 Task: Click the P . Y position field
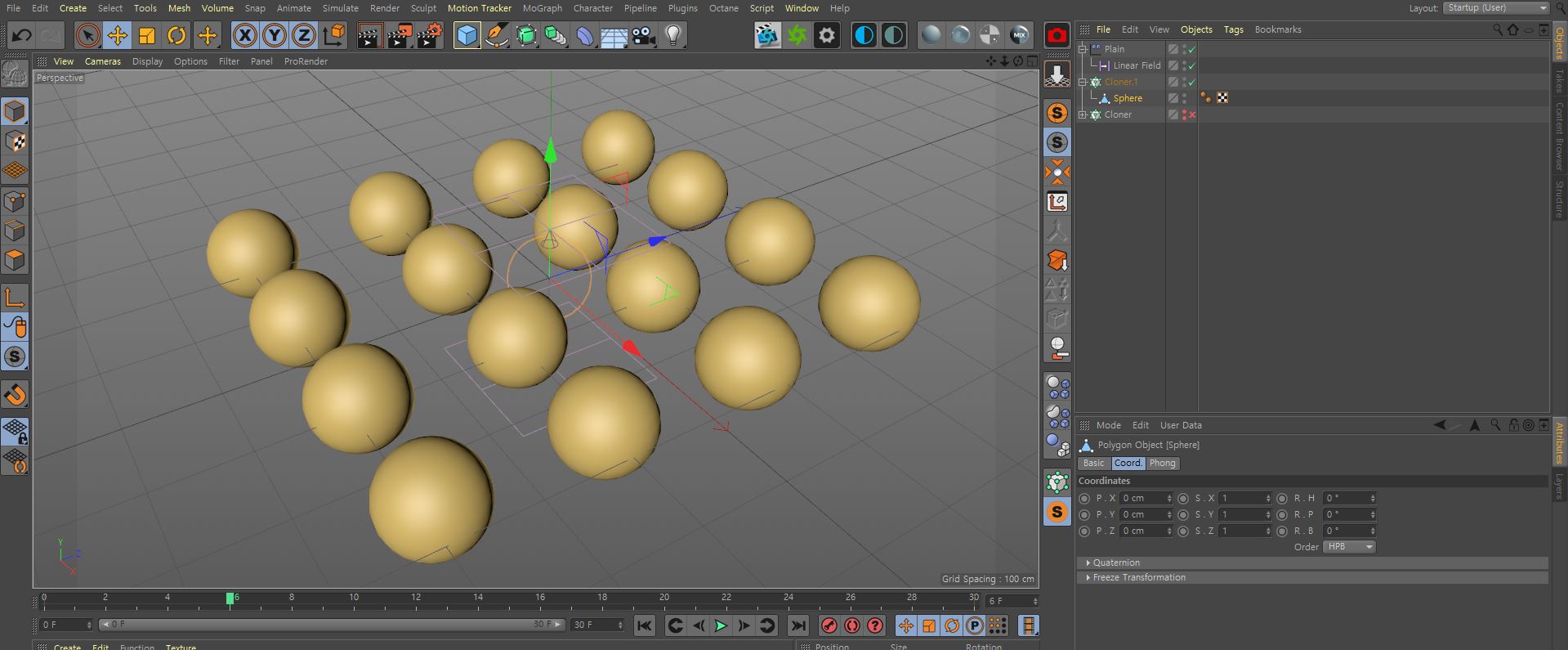point(1146,514)
